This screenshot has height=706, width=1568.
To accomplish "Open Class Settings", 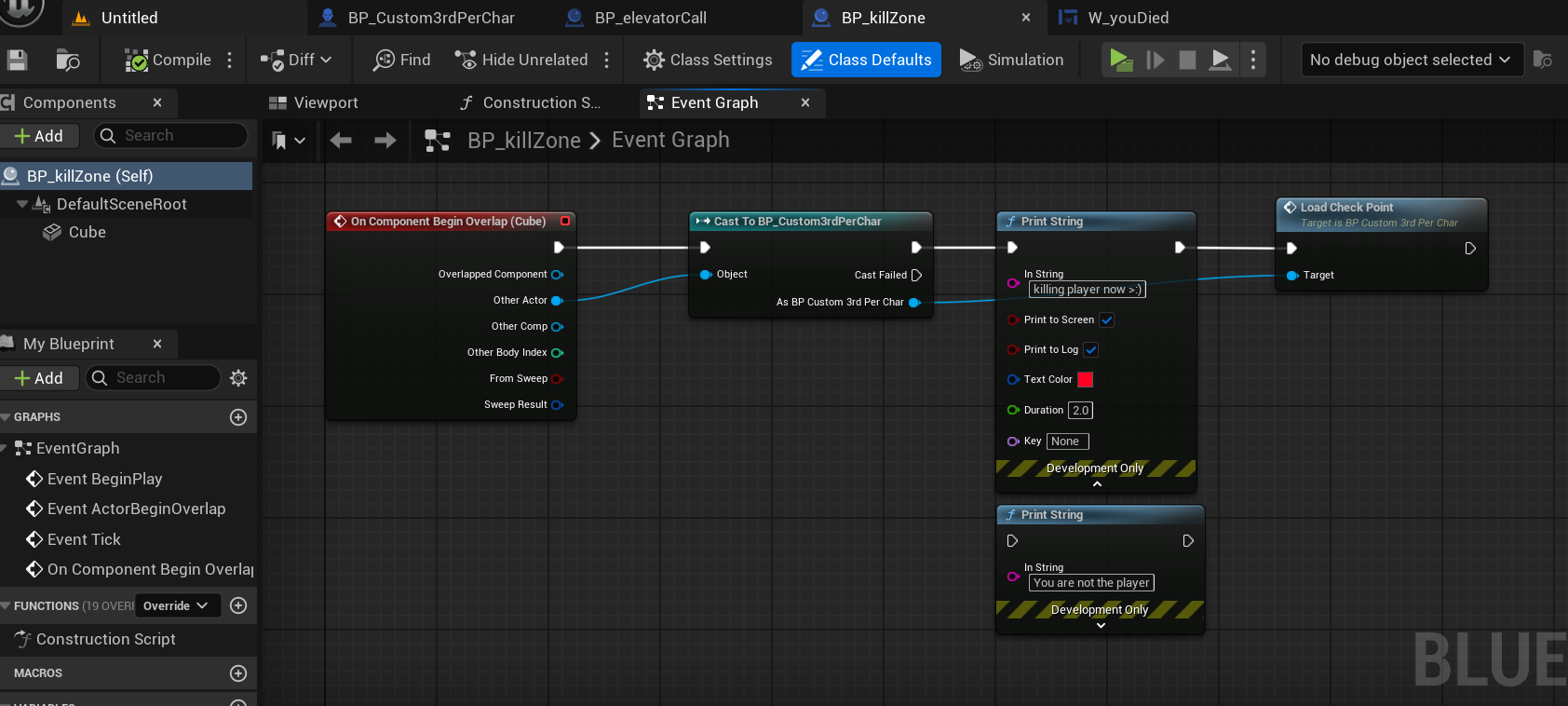I will click(708, 60).
